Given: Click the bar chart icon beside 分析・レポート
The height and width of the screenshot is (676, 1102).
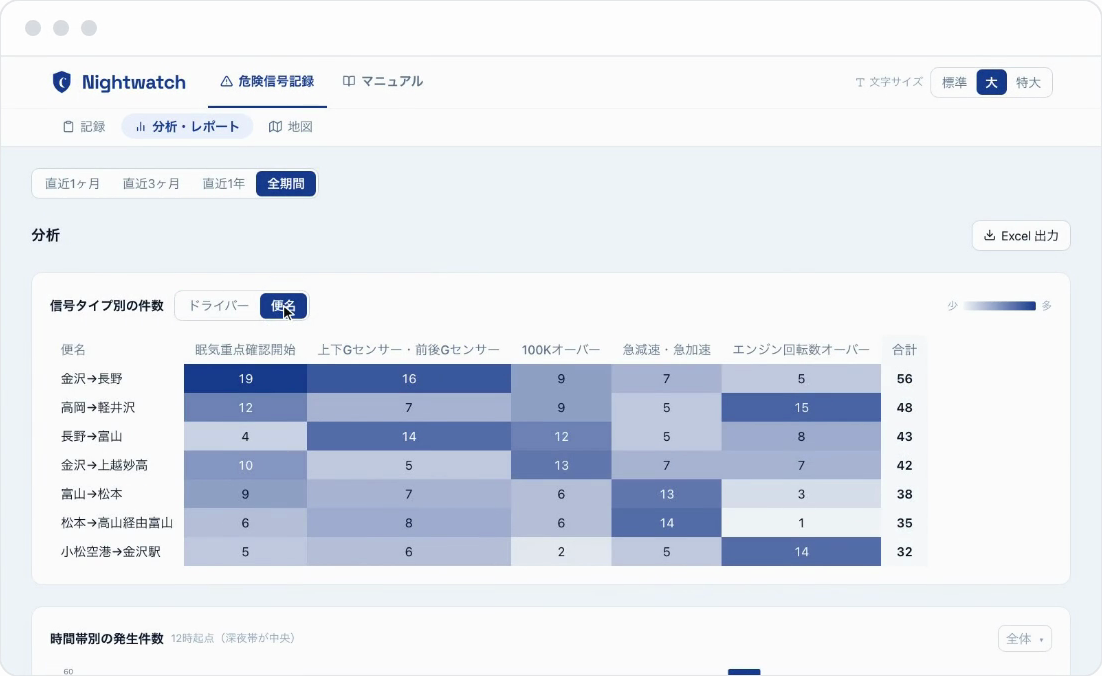Looking at the screenshot, I should [x=141, y=126].
